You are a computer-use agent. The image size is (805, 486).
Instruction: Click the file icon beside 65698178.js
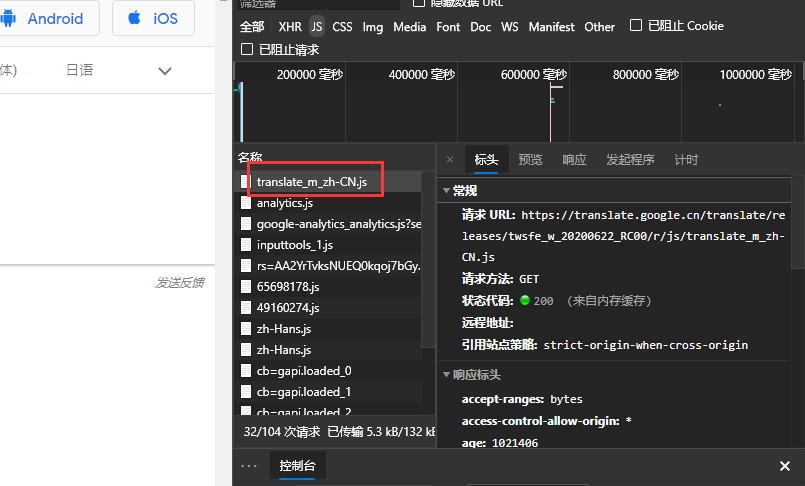[x=246, y=286]
